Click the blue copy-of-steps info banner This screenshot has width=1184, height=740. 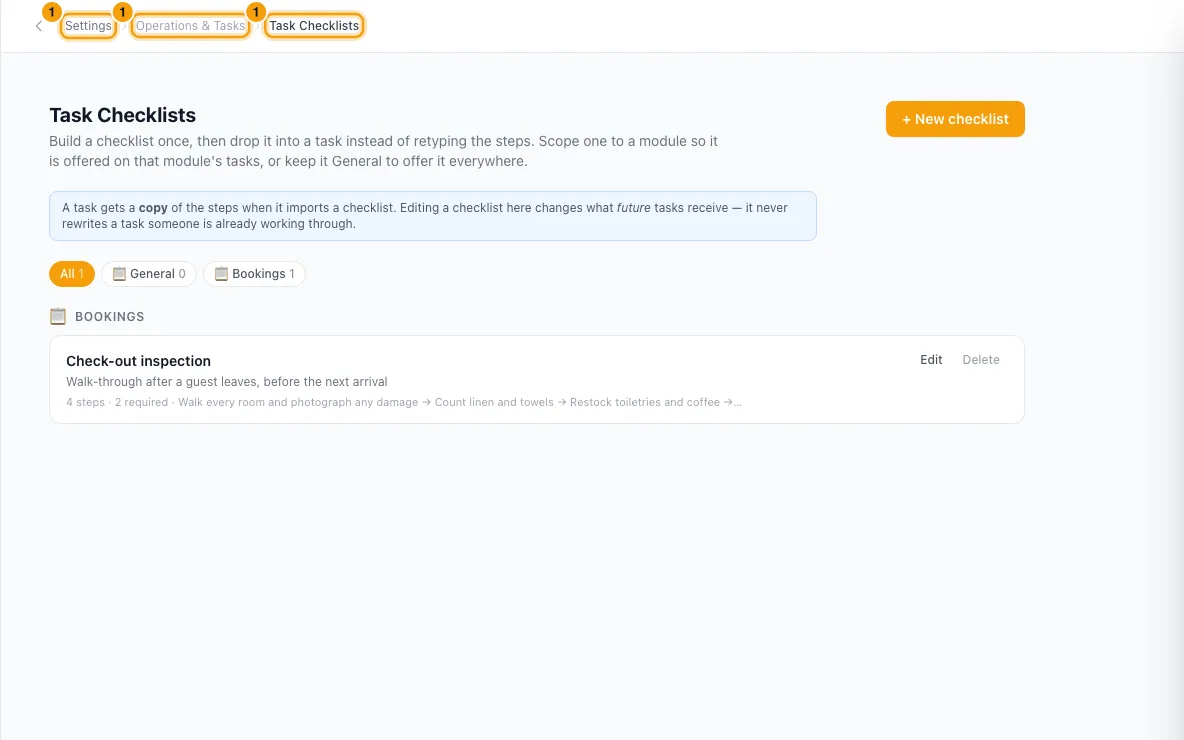[x=433, y=216]
